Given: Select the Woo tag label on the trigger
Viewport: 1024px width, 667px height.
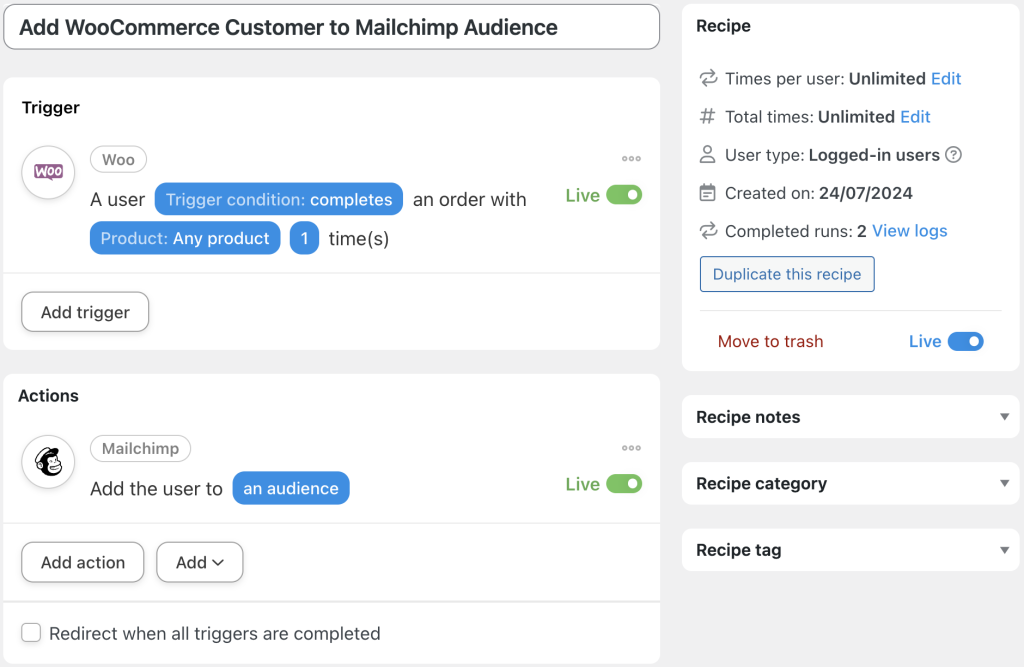Looking at the screenshot, I should [118, 159].
